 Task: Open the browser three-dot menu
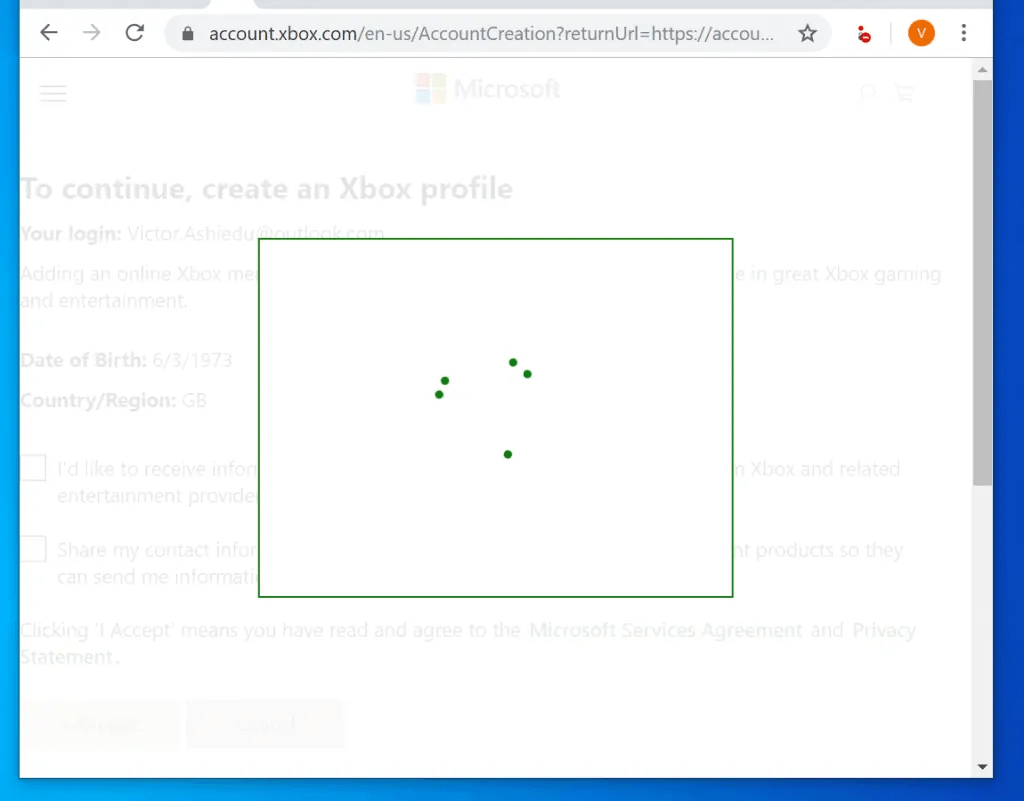963,32
